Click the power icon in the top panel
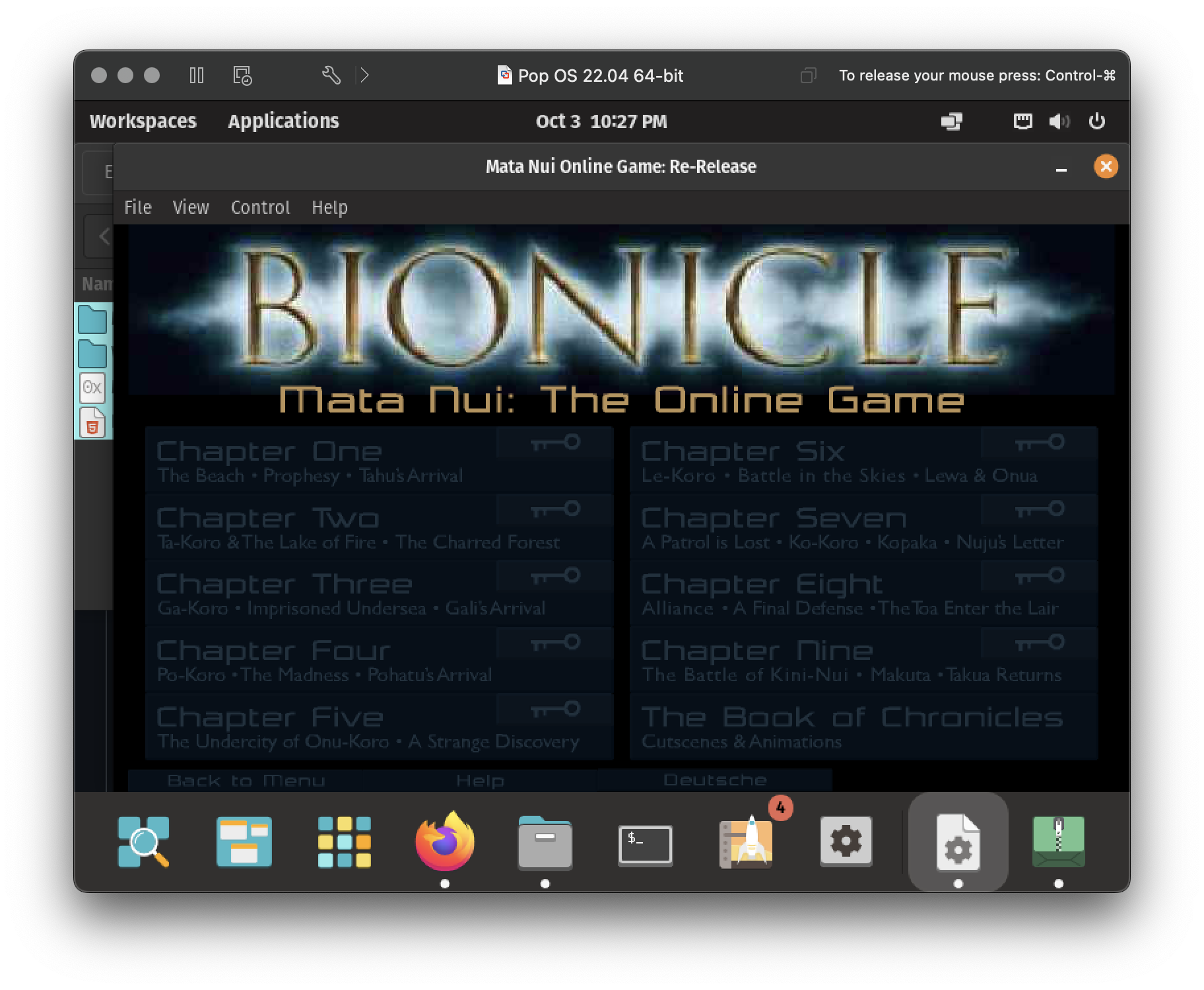1204x990 pixels. tap(1097, 121)
